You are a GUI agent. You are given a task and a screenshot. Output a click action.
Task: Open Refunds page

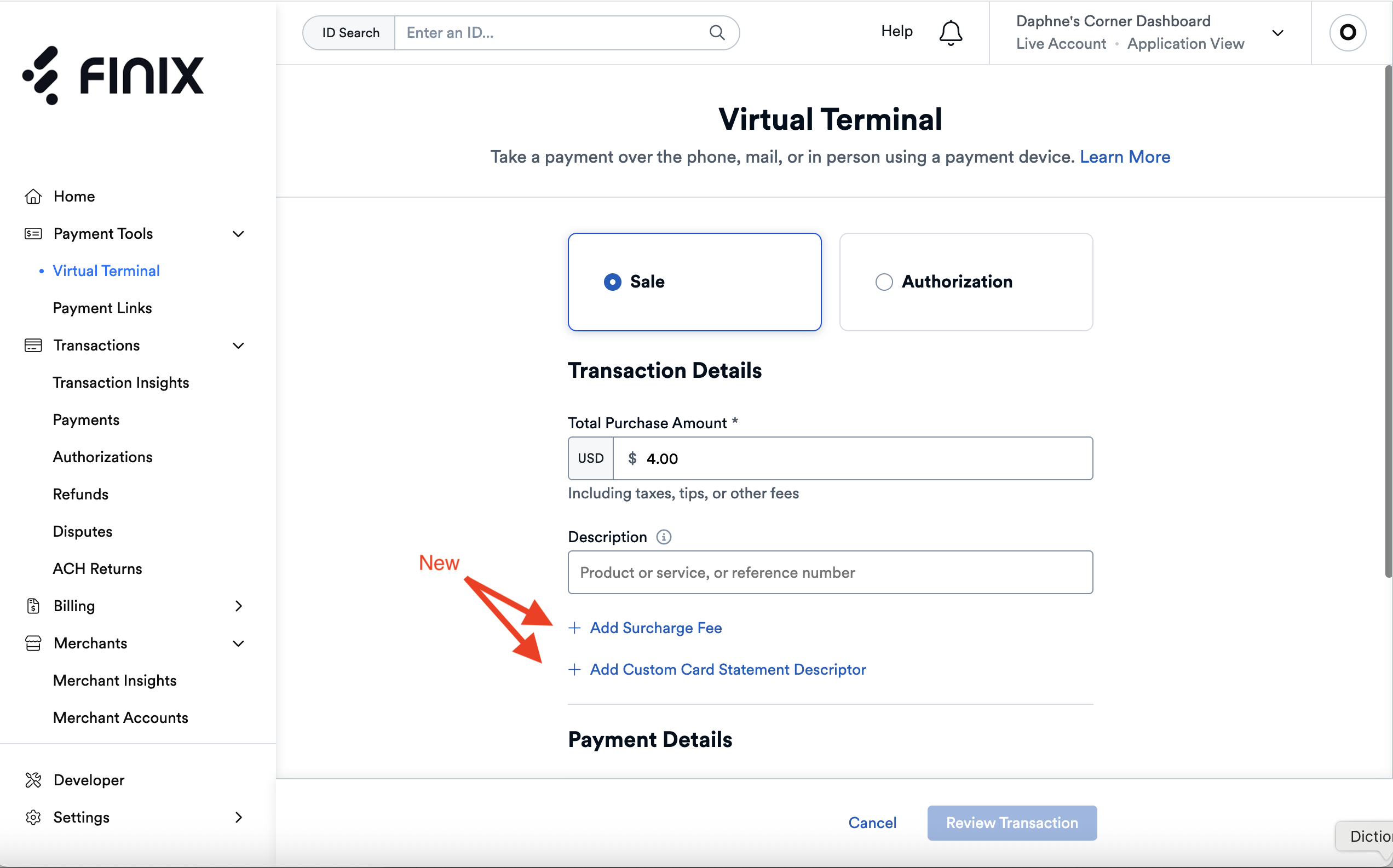click(80, 495)
